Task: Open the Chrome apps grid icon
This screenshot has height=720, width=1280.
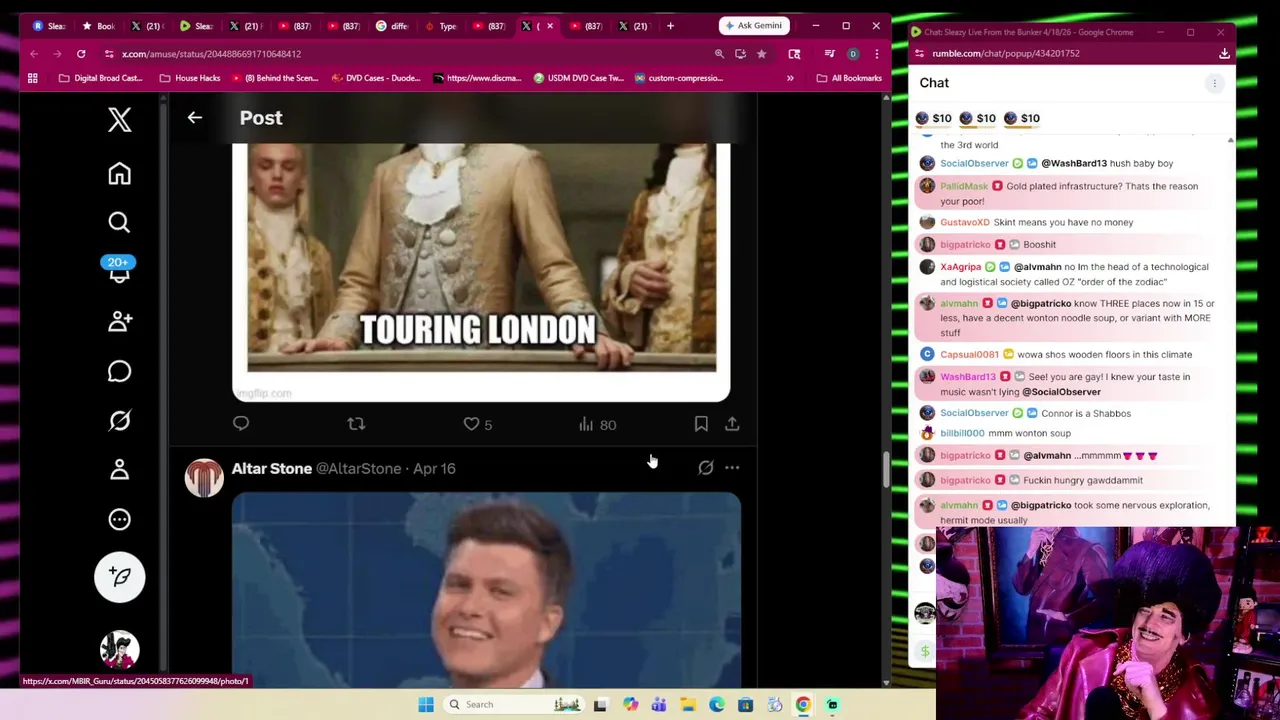Action: (33, 78)
